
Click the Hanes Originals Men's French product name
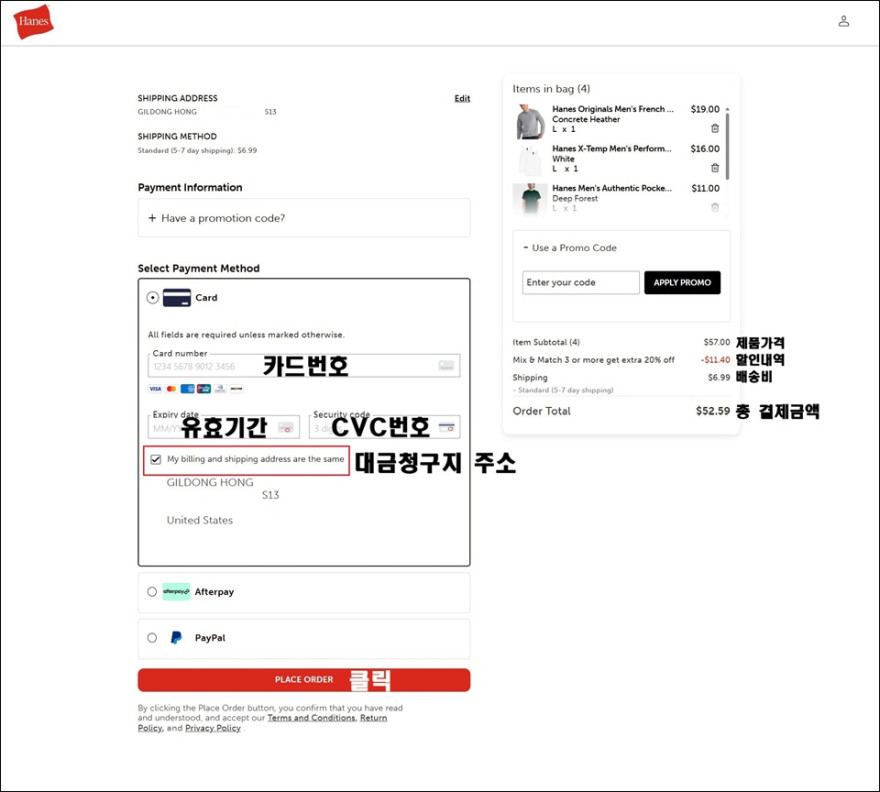click(x=613, y=109)
